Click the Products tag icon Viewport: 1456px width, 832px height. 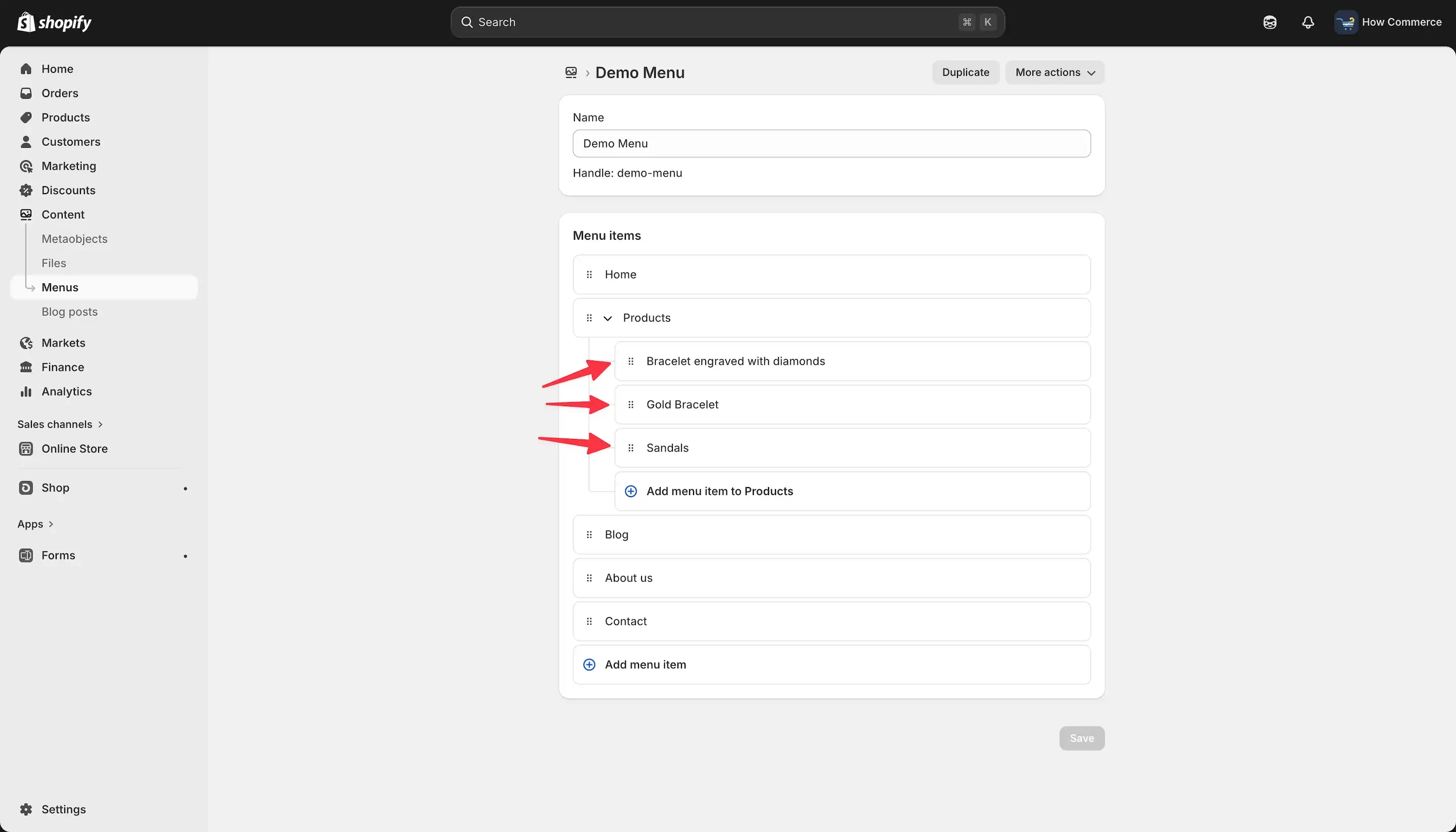coord(26,118)
